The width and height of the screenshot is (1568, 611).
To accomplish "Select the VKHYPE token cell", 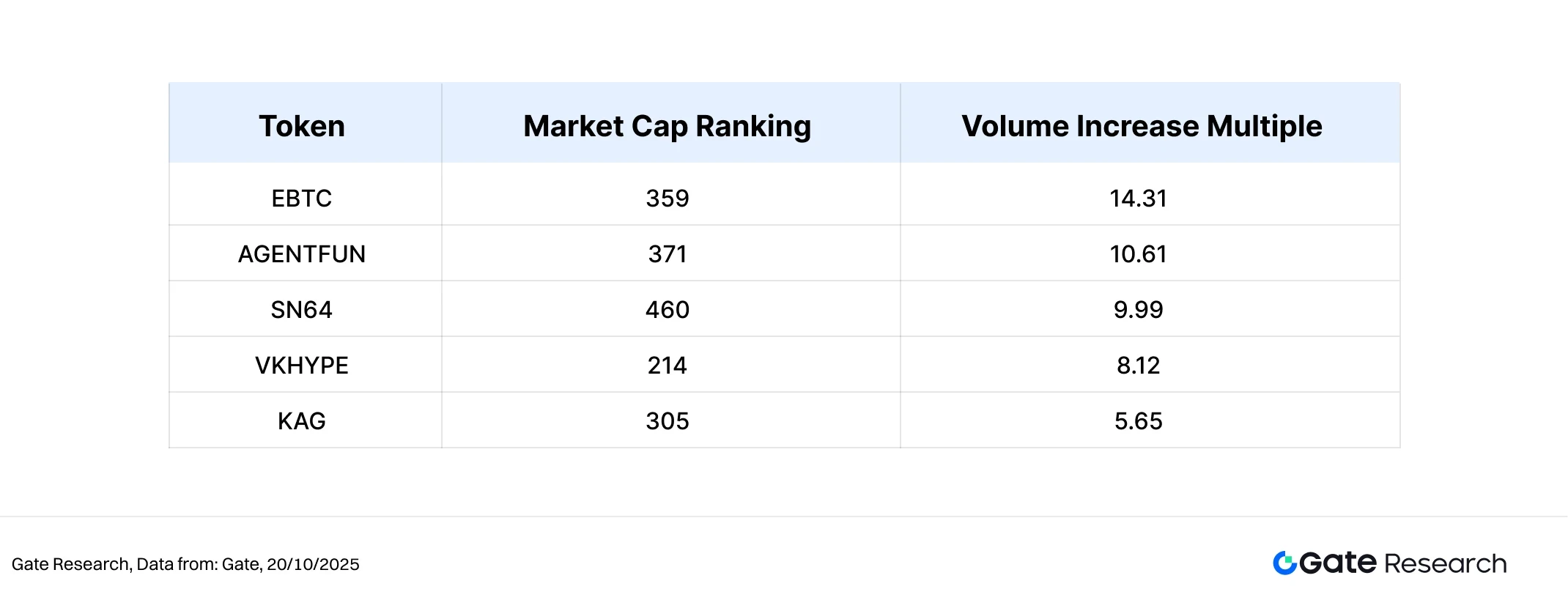I will pyautogui.click(x=302, y=365).
